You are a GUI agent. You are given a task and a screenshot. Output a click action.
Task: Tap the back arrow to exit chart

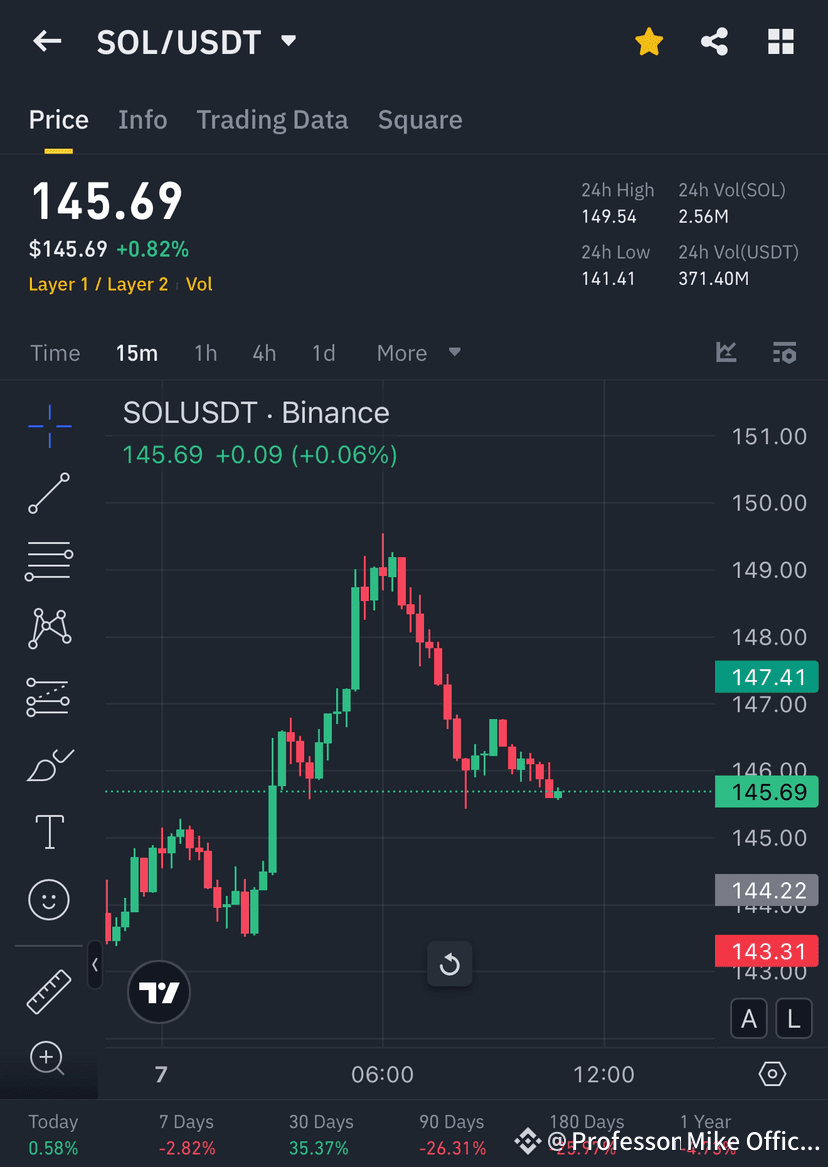(47, 41)
